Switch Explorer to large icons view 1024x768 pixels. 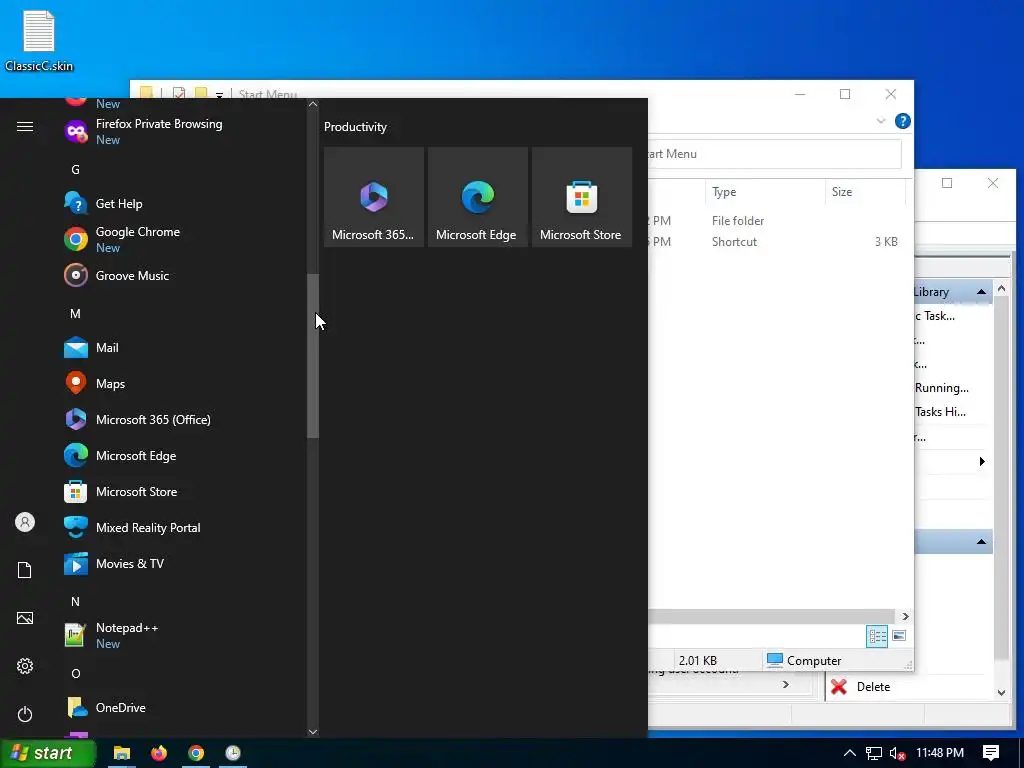pyautogui.click(x=899, y=636)
